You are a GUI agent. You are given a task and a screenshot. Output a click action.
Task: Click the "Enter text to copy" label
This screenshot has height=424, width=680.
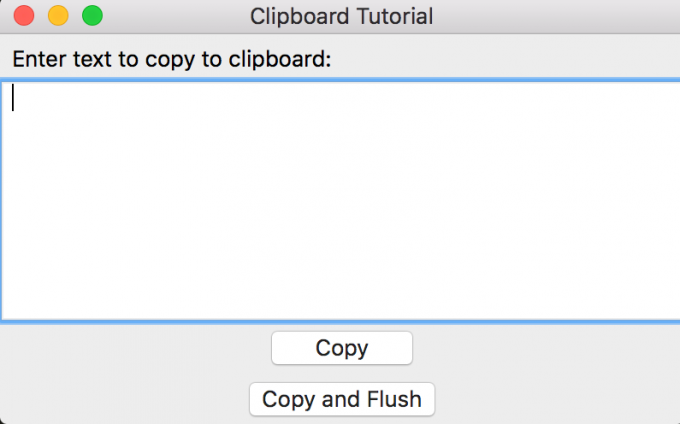pos(171,59)
